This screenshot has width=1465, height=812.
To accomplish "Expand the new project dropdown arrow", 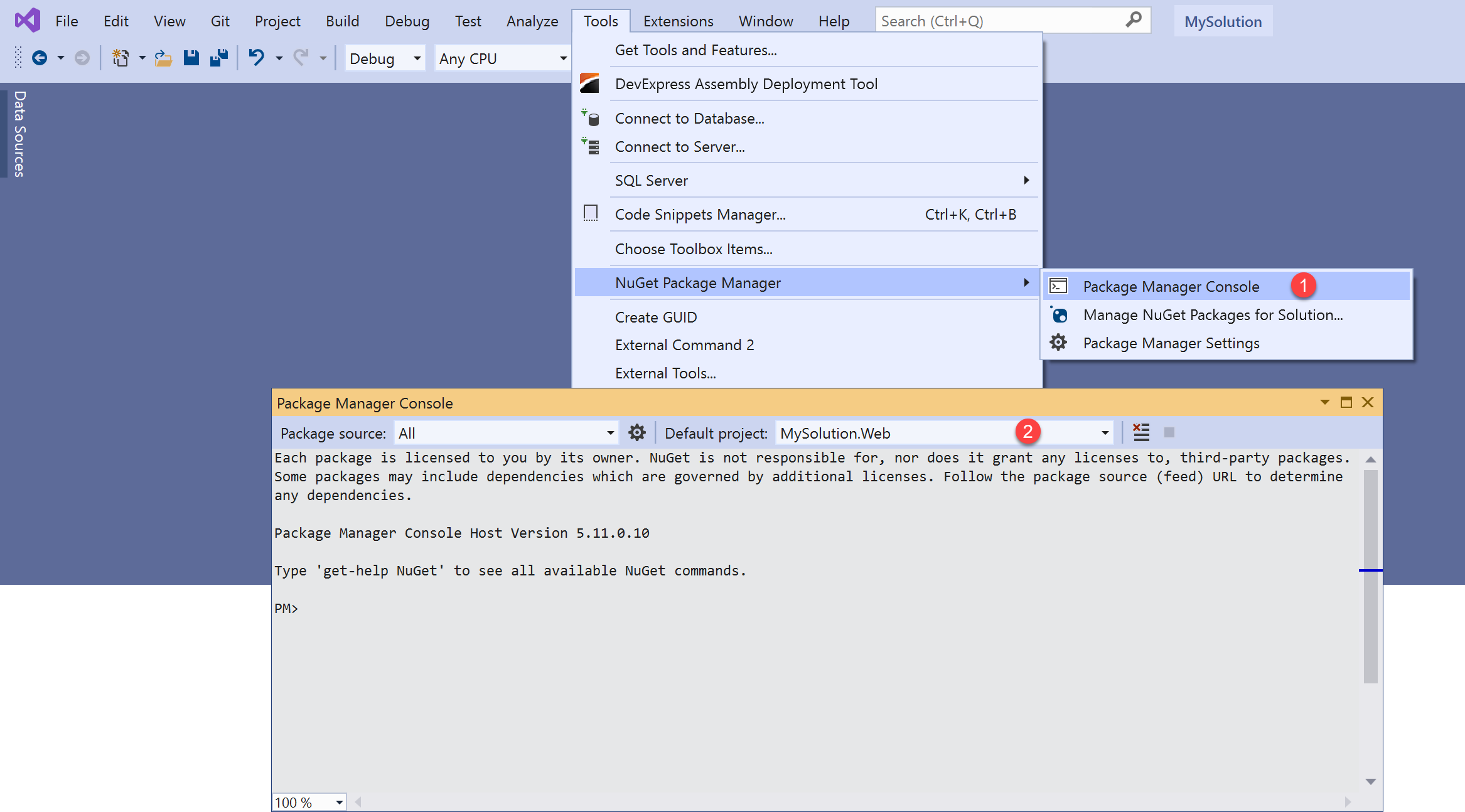I will point(142,58).
